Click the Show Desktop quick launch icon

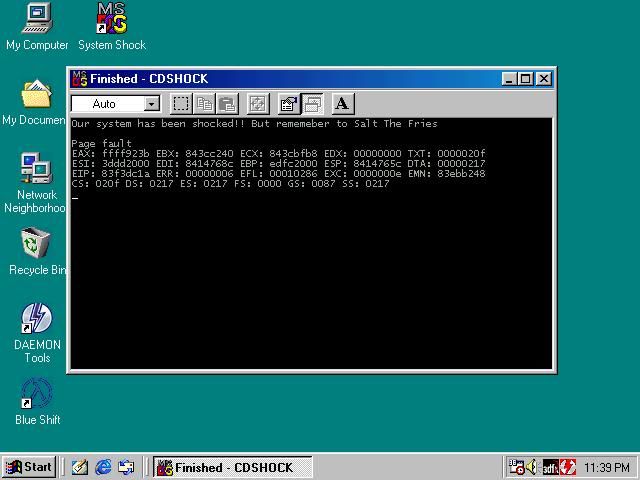tap(126, 467)
